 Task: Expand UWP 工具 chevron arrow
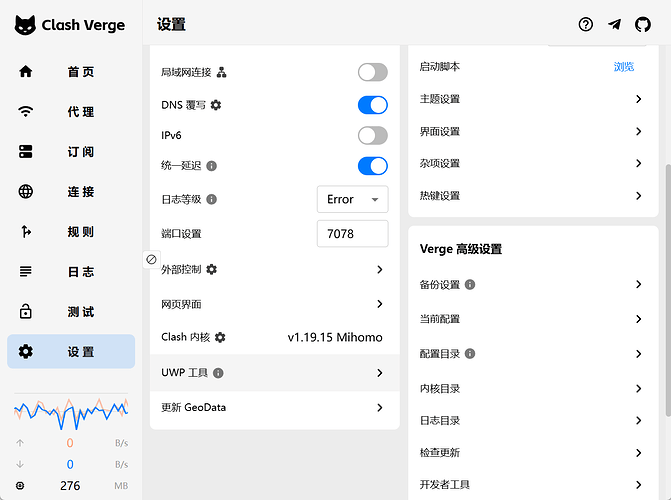(380, 373)
